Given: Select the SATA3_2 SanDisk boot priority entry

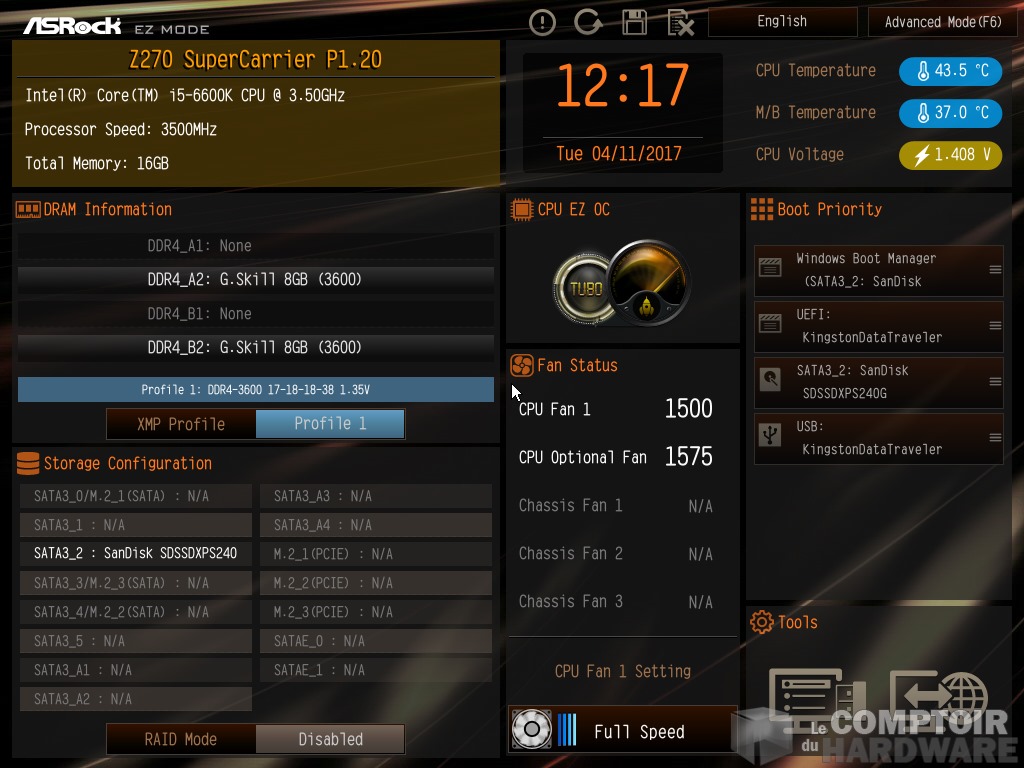Looking at the screenshot, I should pyautogui.click(x=878, y=382).
